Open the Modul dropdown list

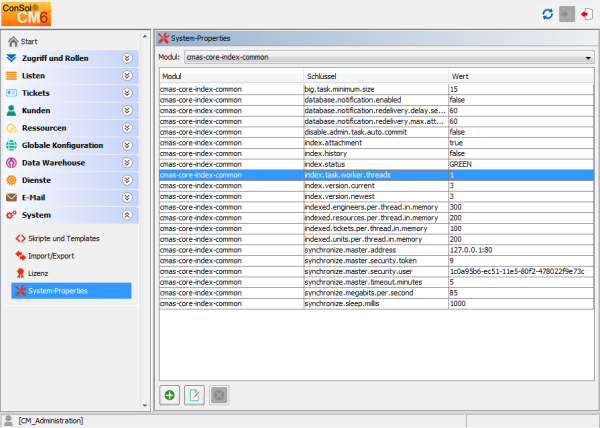click(x=389, y=57)
